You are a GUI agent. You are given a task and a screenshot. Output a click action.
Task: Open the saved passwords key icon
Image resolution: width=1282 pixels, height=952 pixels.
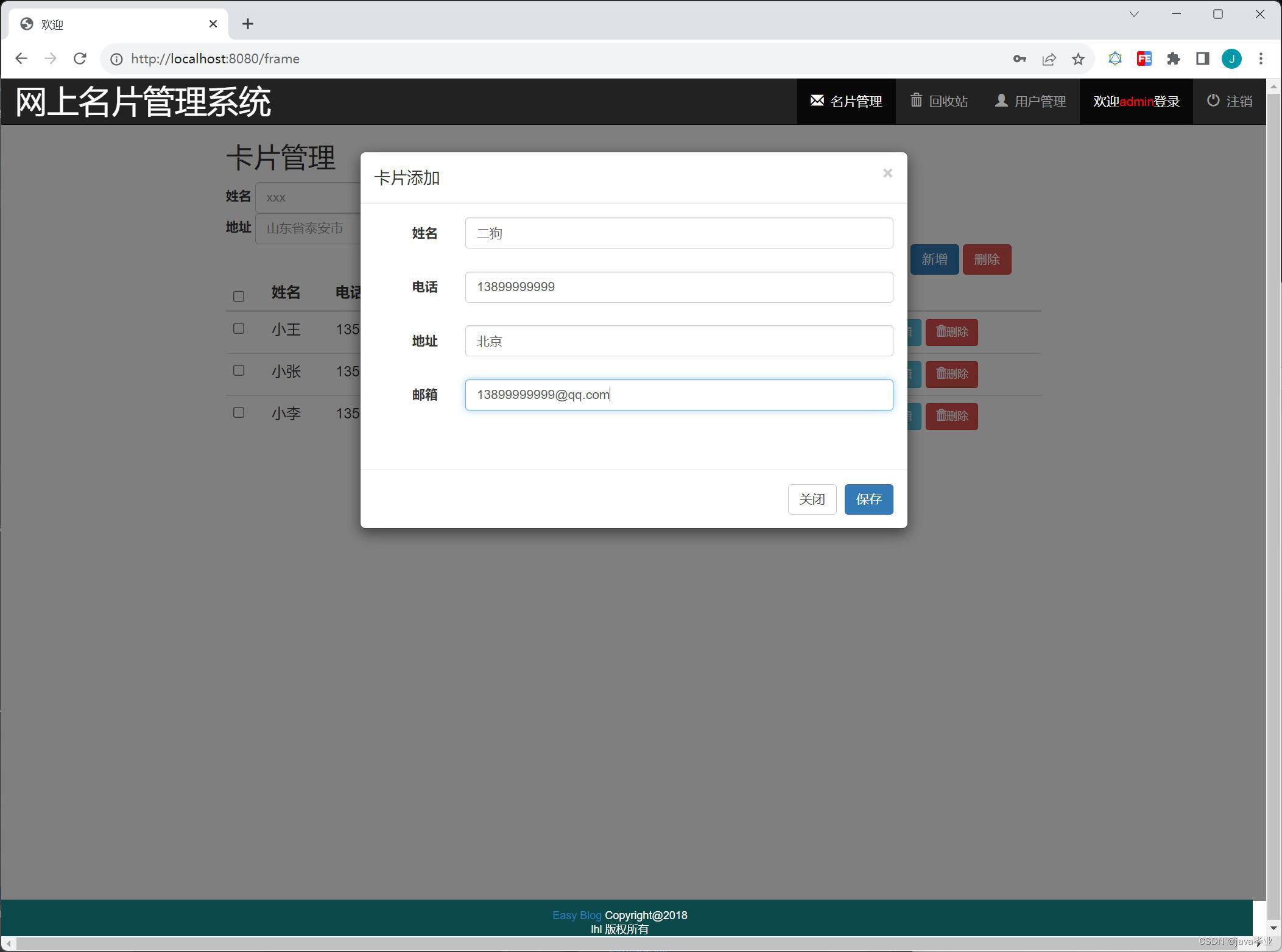click(1020, 59)
